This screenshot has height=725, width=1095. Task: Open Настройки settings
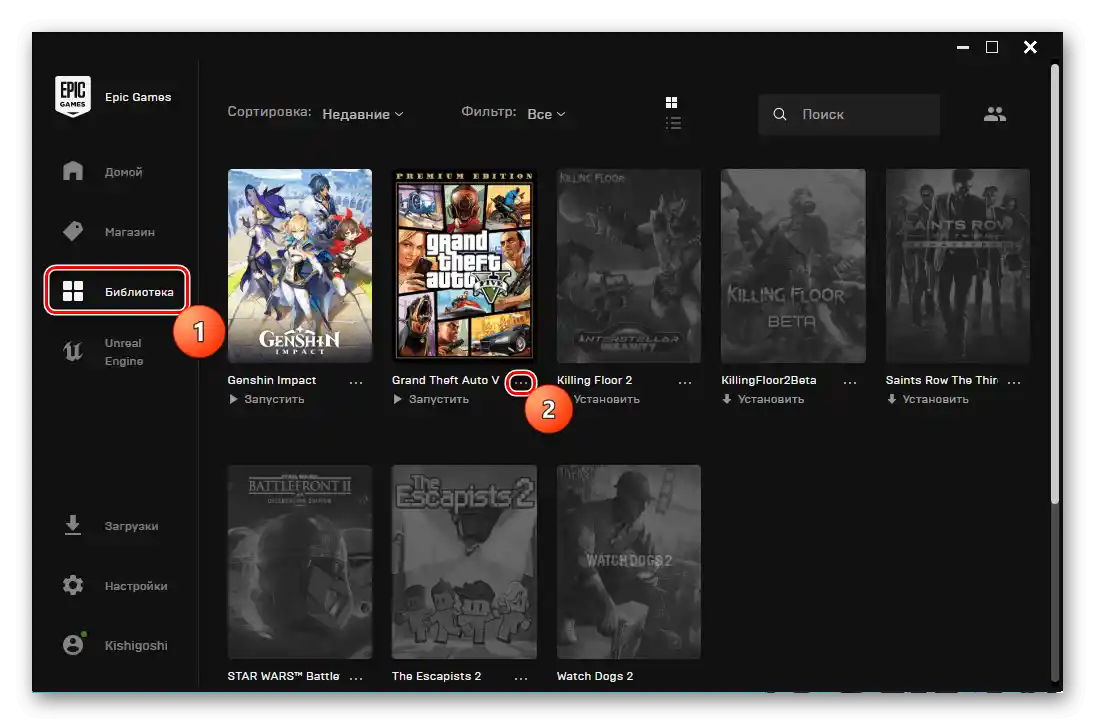[x=115, y=585]
